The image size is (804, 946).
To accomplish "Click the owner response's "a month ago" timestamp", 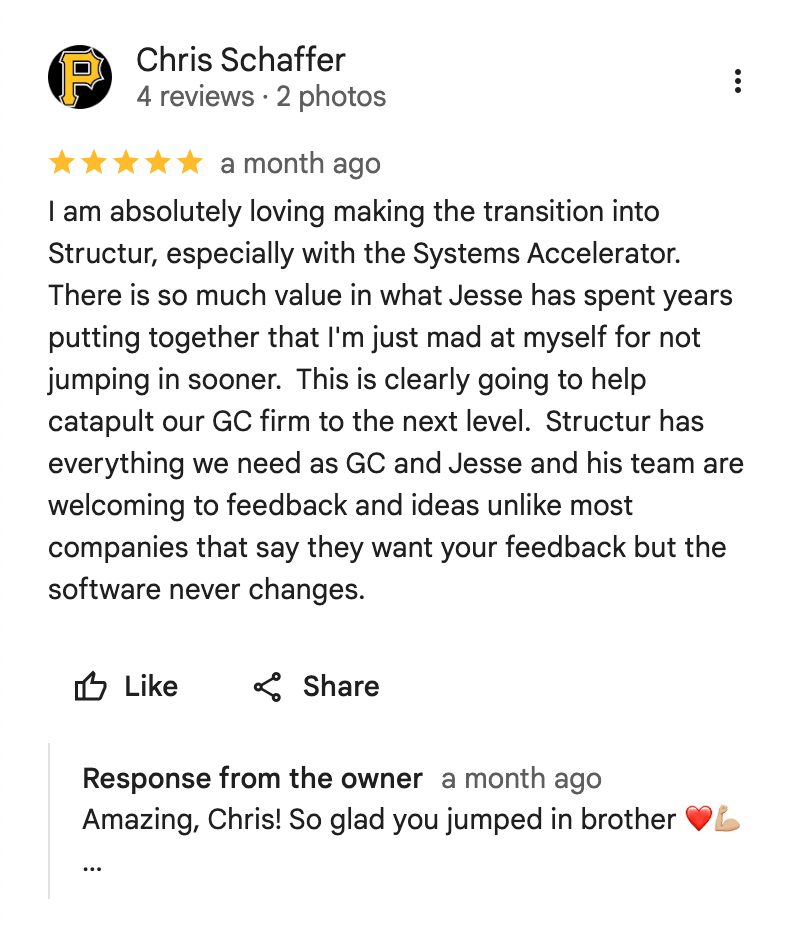I will coord(521,779).
